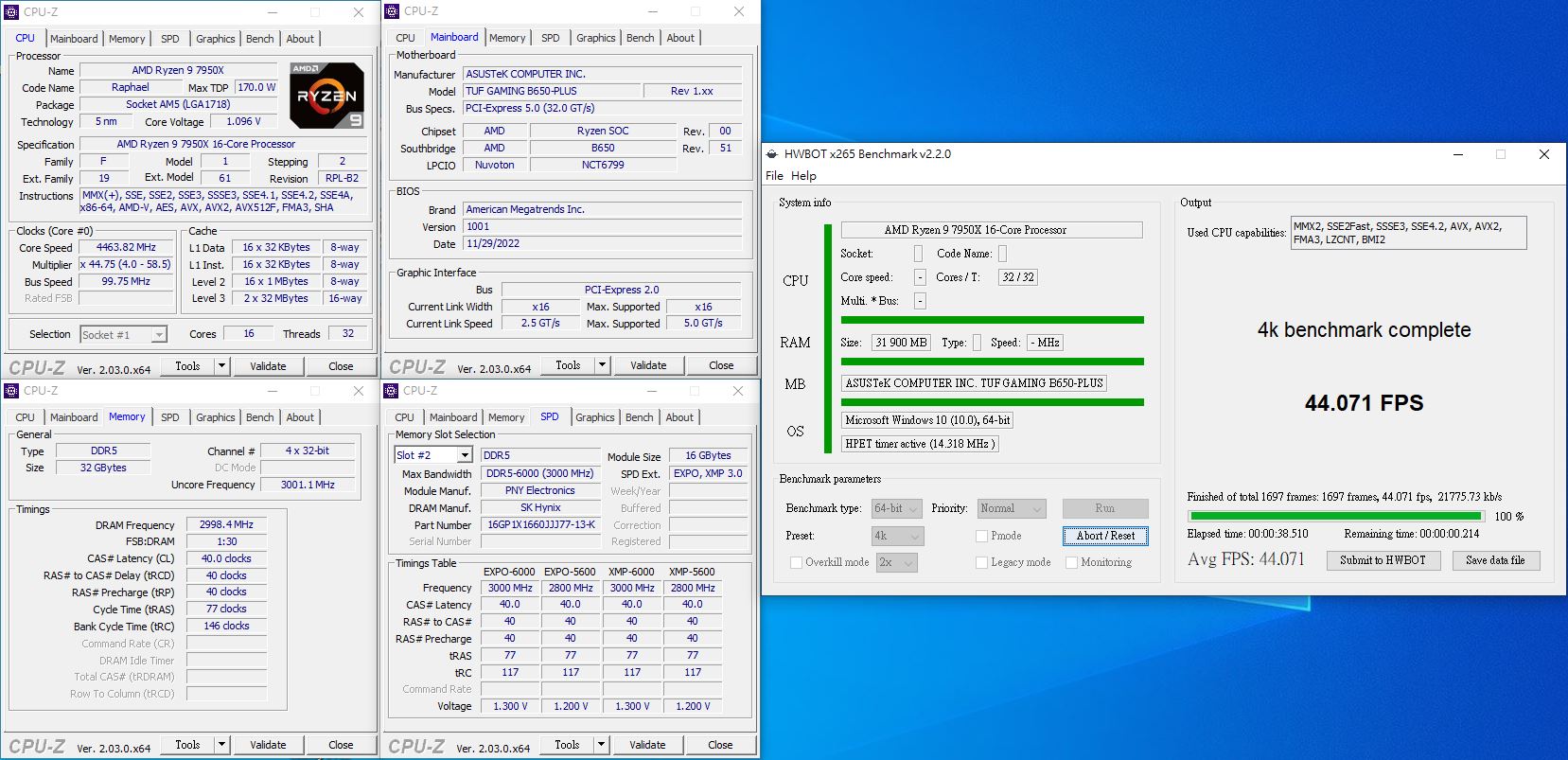
Task: Click CPU-Z title icon of the SPD window
Action: 392,390
